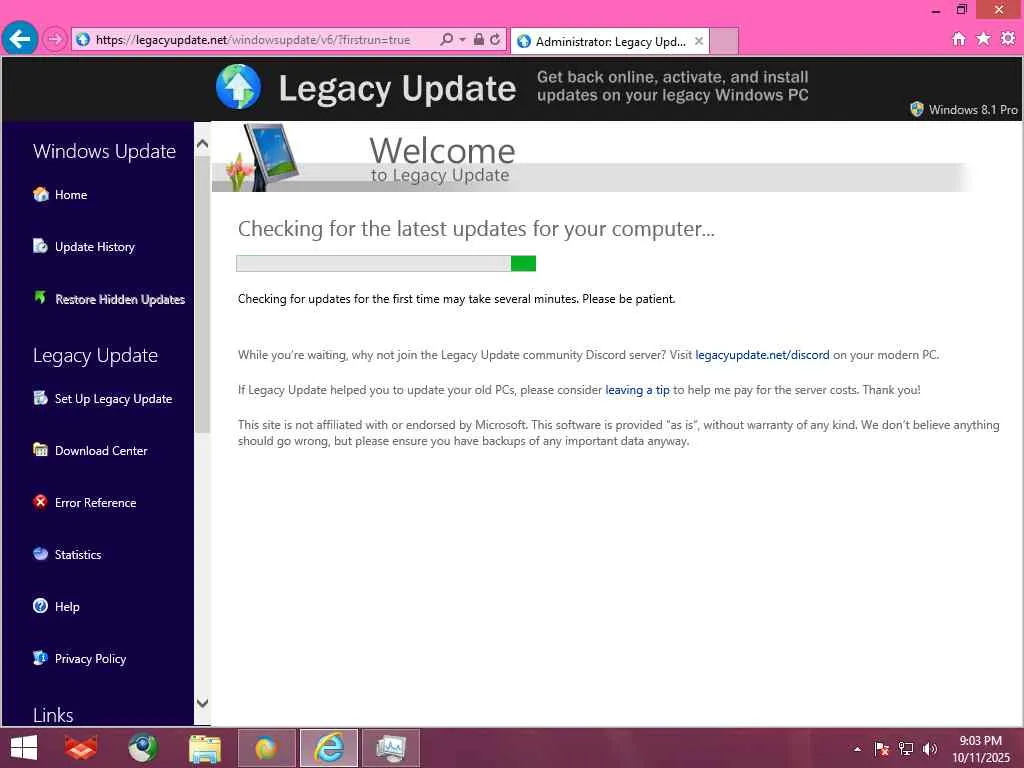Screen dimensions: 1024x768
Task: Click the Legacy Update globe logo
Action: tap(238, 86)
